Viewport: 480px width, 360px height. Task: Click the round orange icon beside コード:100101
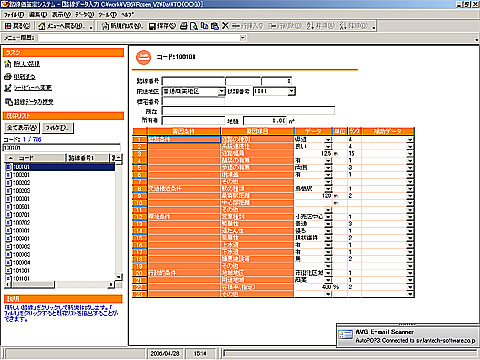[144, 57]
